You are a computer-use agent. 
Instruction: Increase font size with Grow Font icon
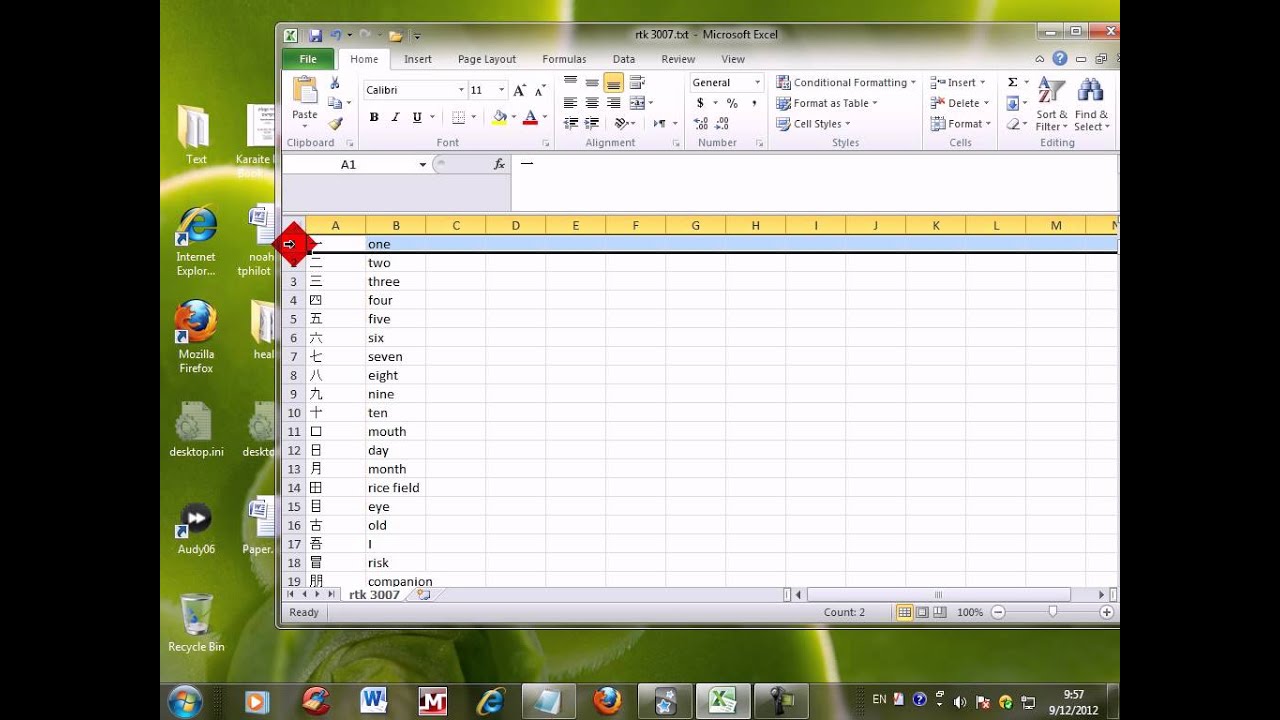[x=519, y=90]
